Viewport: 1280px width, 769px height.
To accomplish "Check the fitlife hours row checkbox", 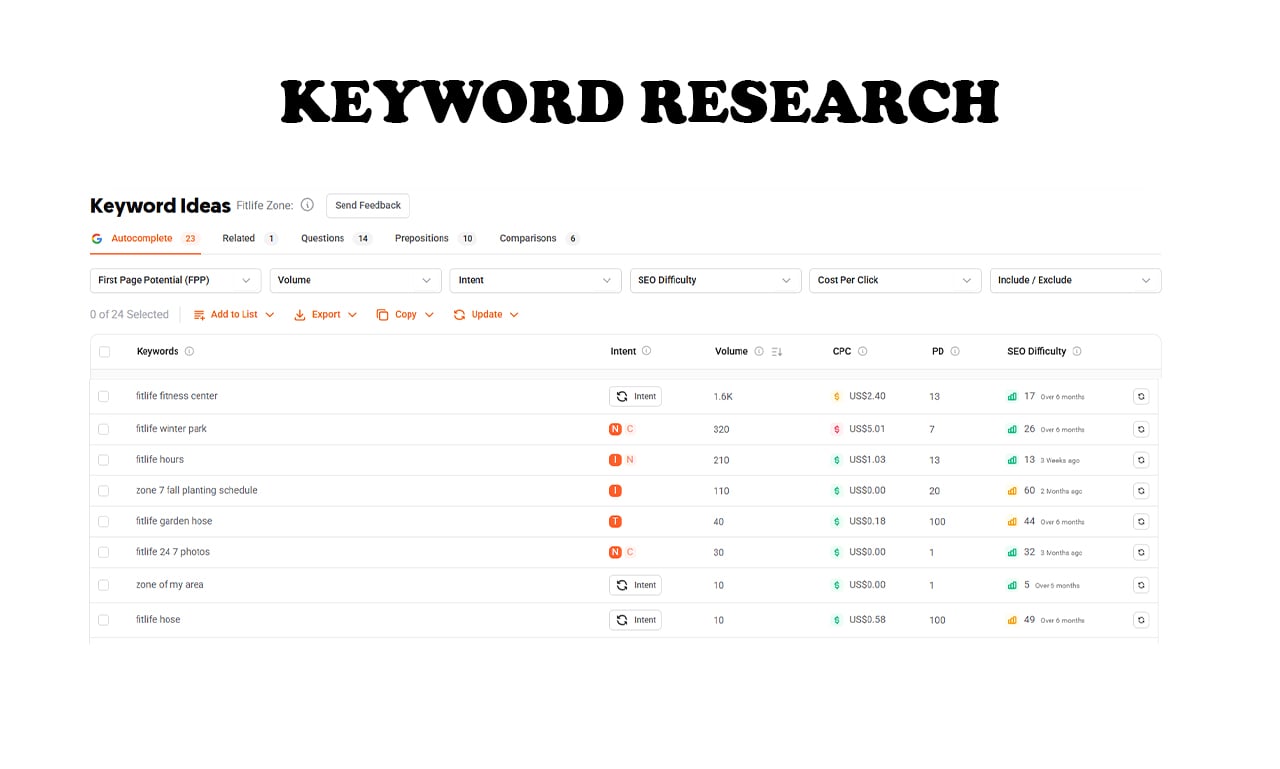I will coord(104,461).
